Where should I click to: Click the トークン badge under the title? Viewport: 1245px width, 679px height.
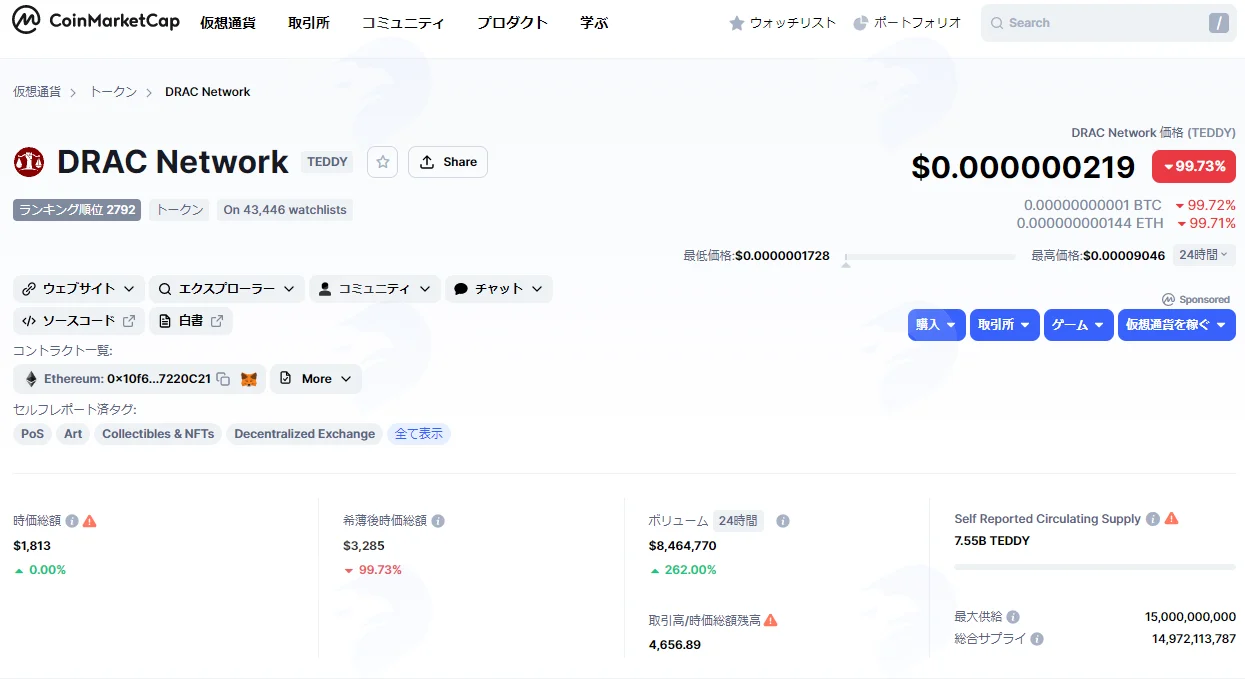180,210
